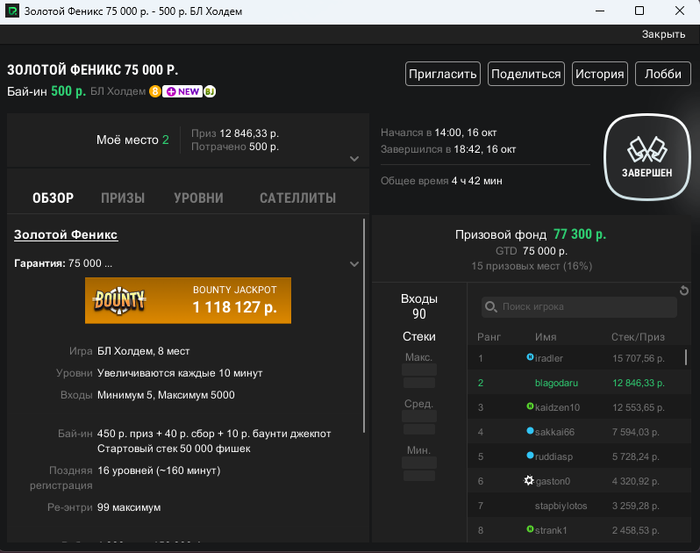
Task: Click the Стек/Приз column header
Action: (638, 337)
